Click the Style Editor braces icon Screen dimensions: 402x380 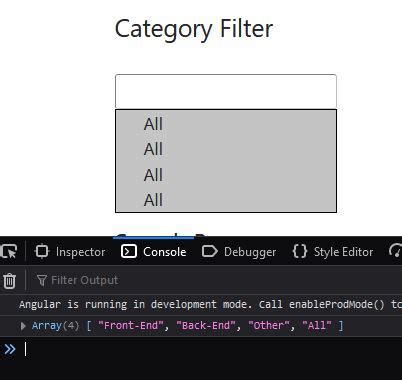point(300,251)
